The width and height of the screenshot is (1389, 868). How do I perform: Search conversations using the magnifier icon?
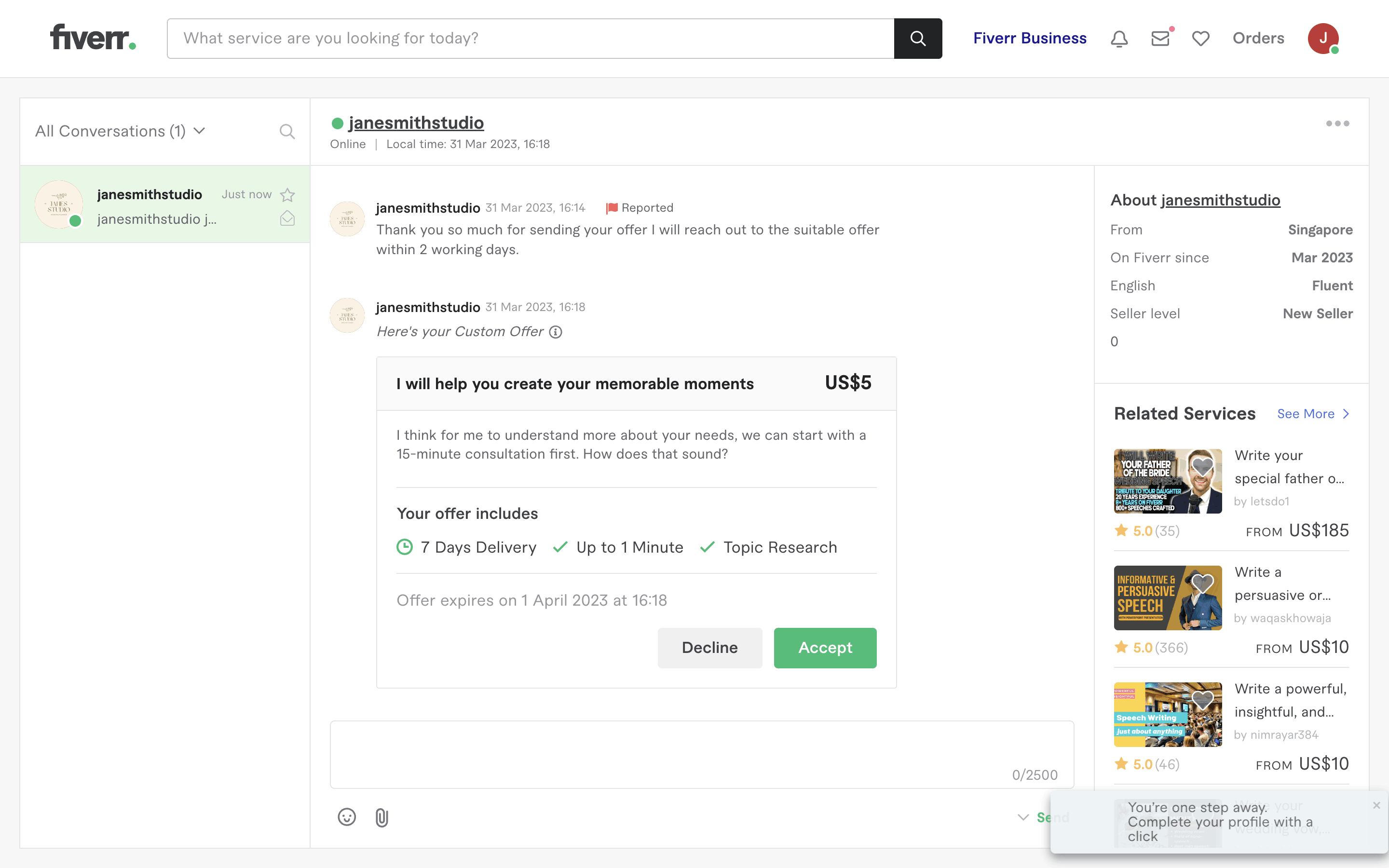point(287,132)
